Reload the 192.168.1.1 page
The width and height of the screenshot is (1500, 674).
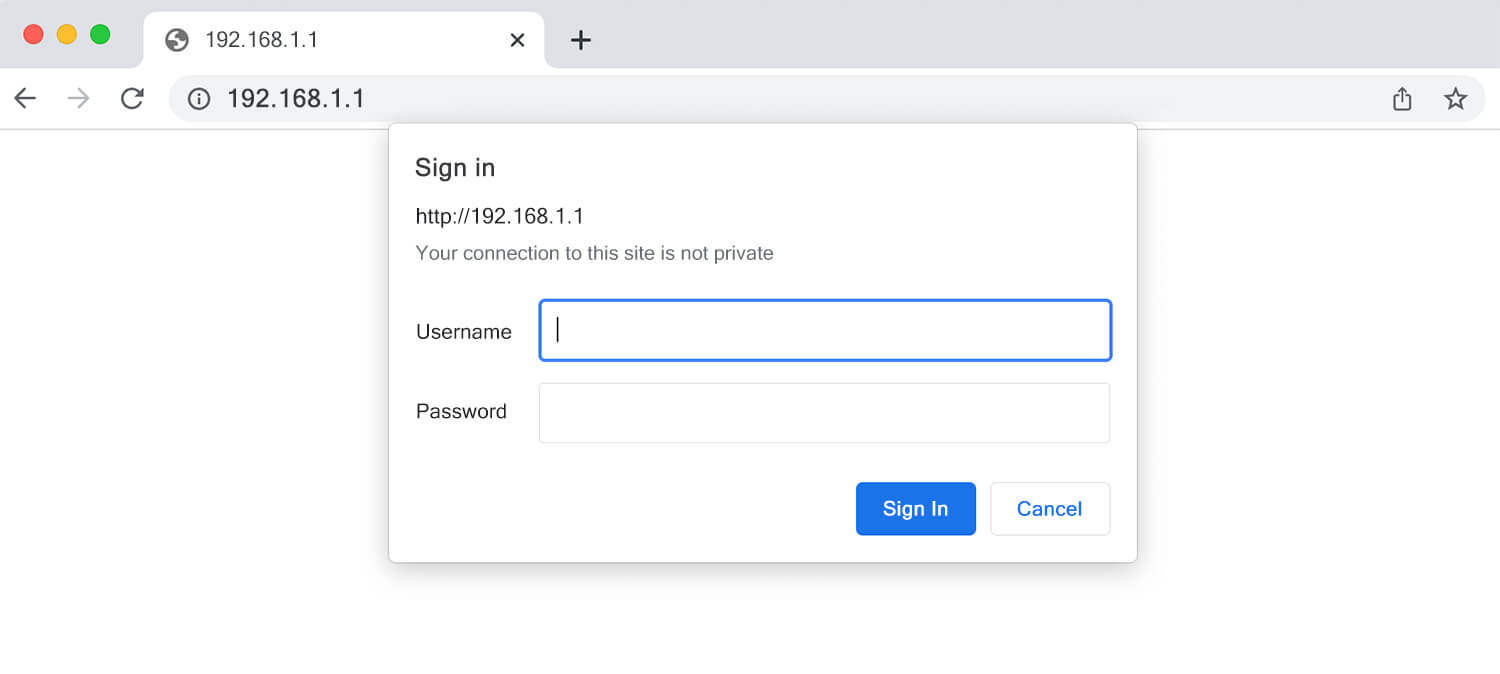tap(132, 98)
